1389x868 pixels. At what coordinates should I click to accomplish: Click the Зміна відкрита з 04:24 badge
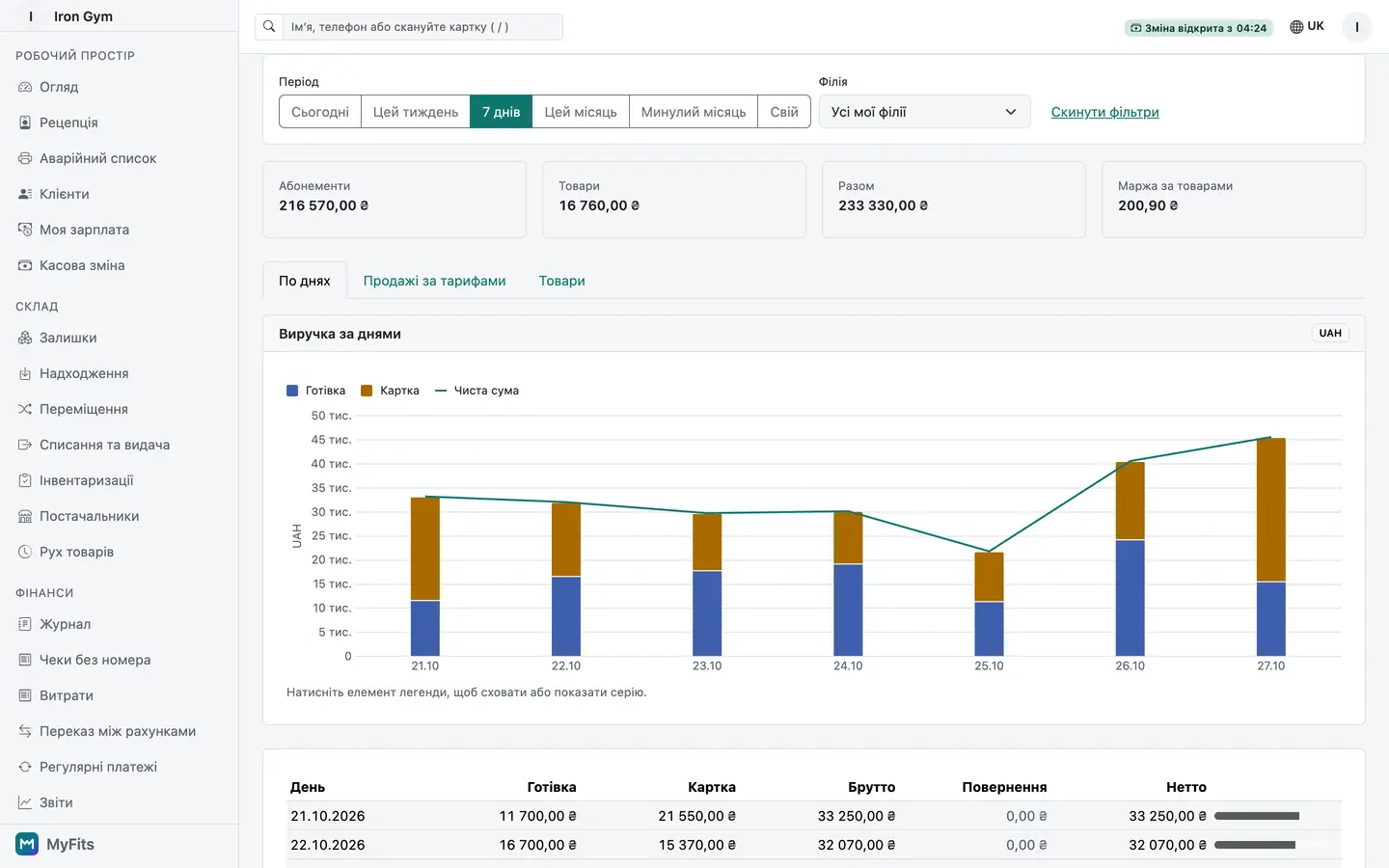[x=1199, y=28]
